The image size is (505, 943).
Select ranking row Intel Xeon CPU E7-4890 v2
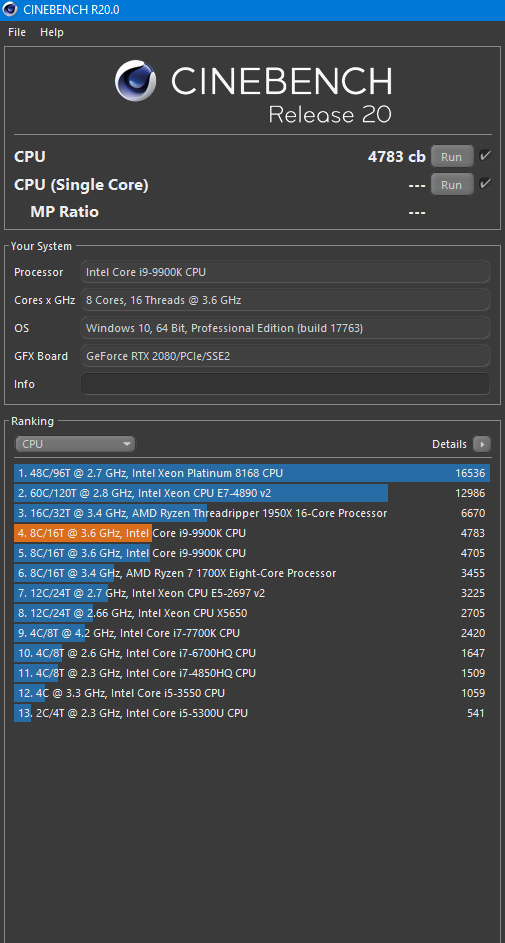coord(252,493)
